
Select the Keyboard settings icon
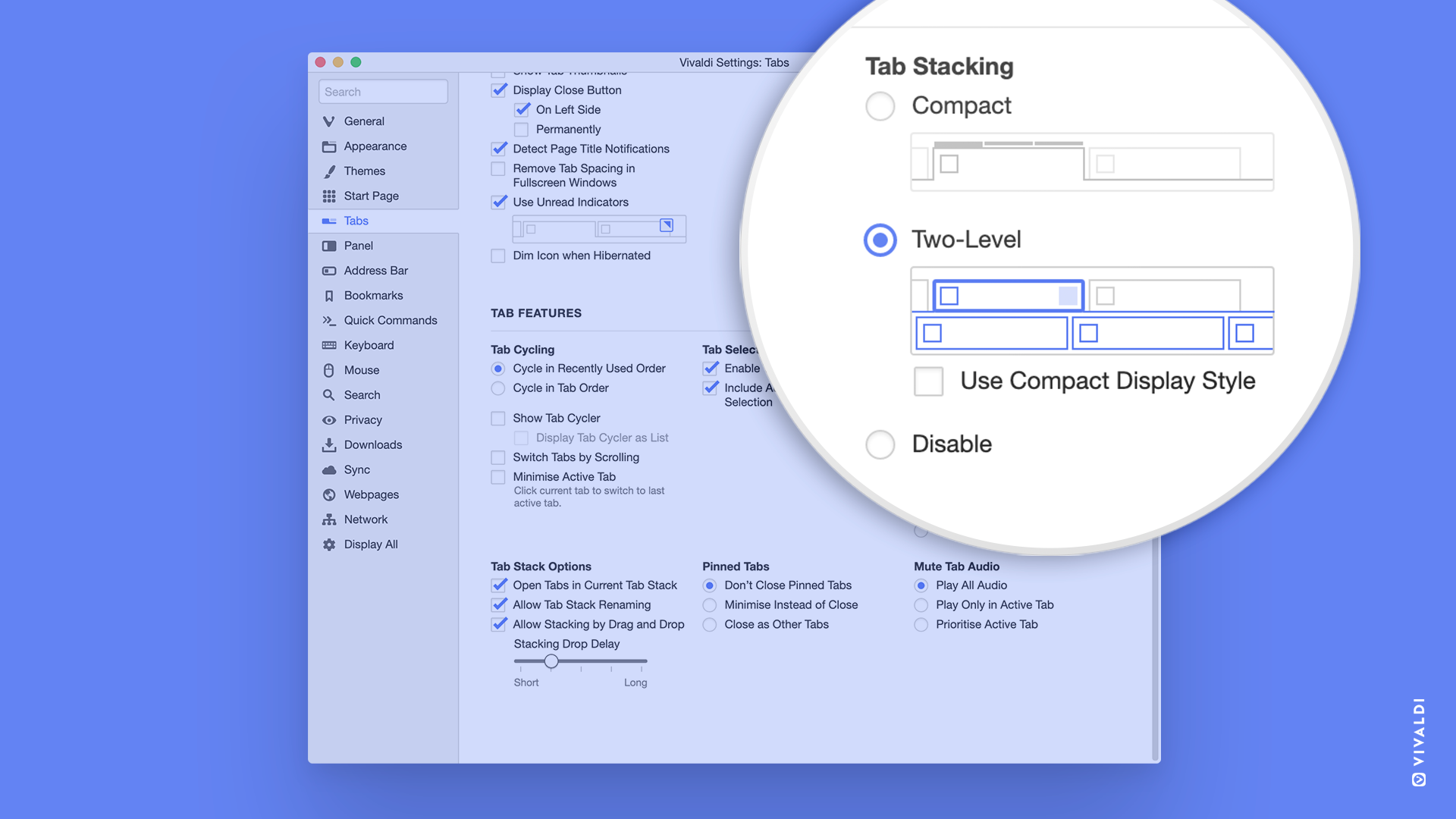329,345
